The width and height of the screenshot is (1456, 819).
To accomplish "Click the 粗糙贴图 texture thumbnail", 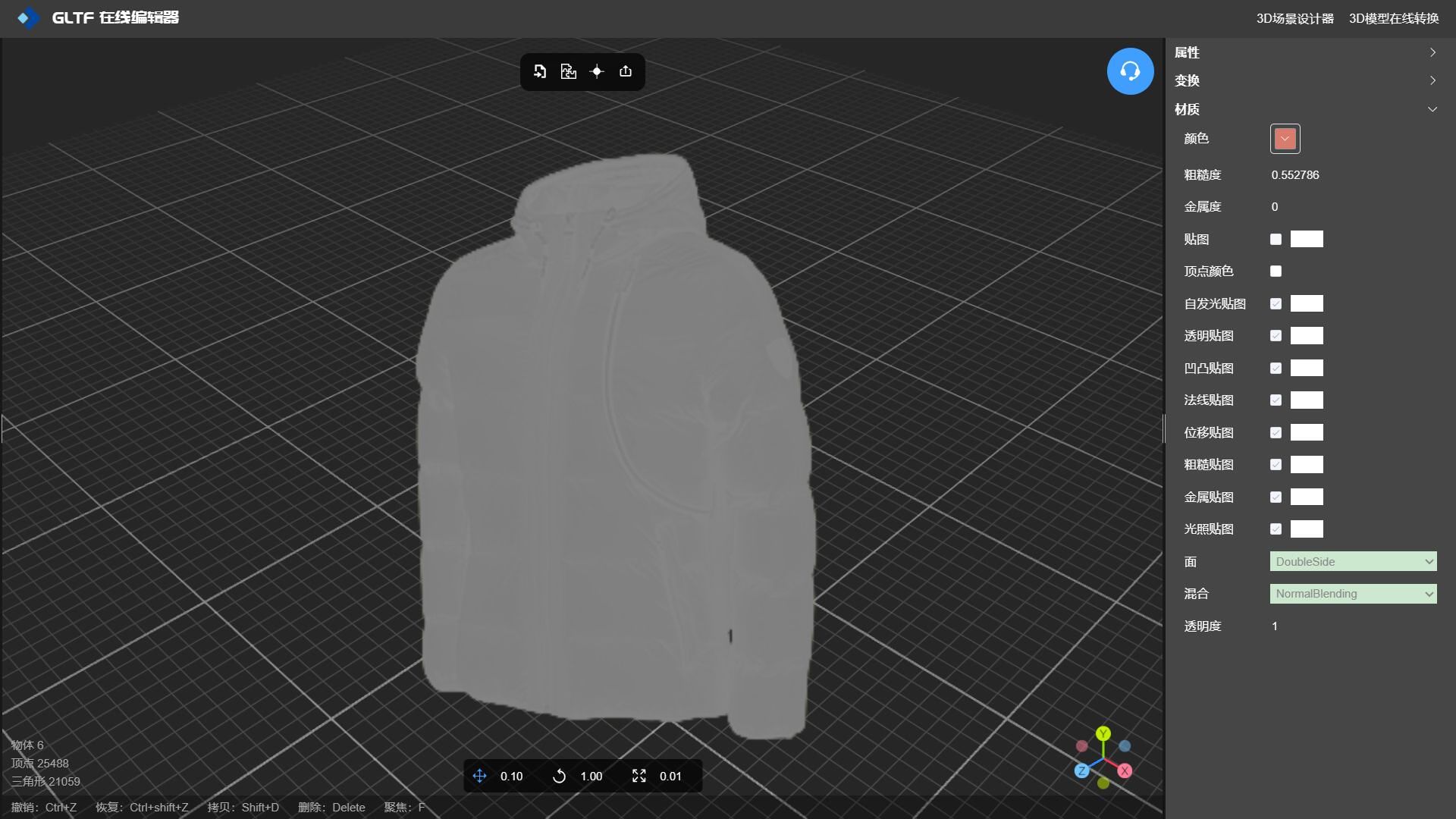I will 1307,465.
